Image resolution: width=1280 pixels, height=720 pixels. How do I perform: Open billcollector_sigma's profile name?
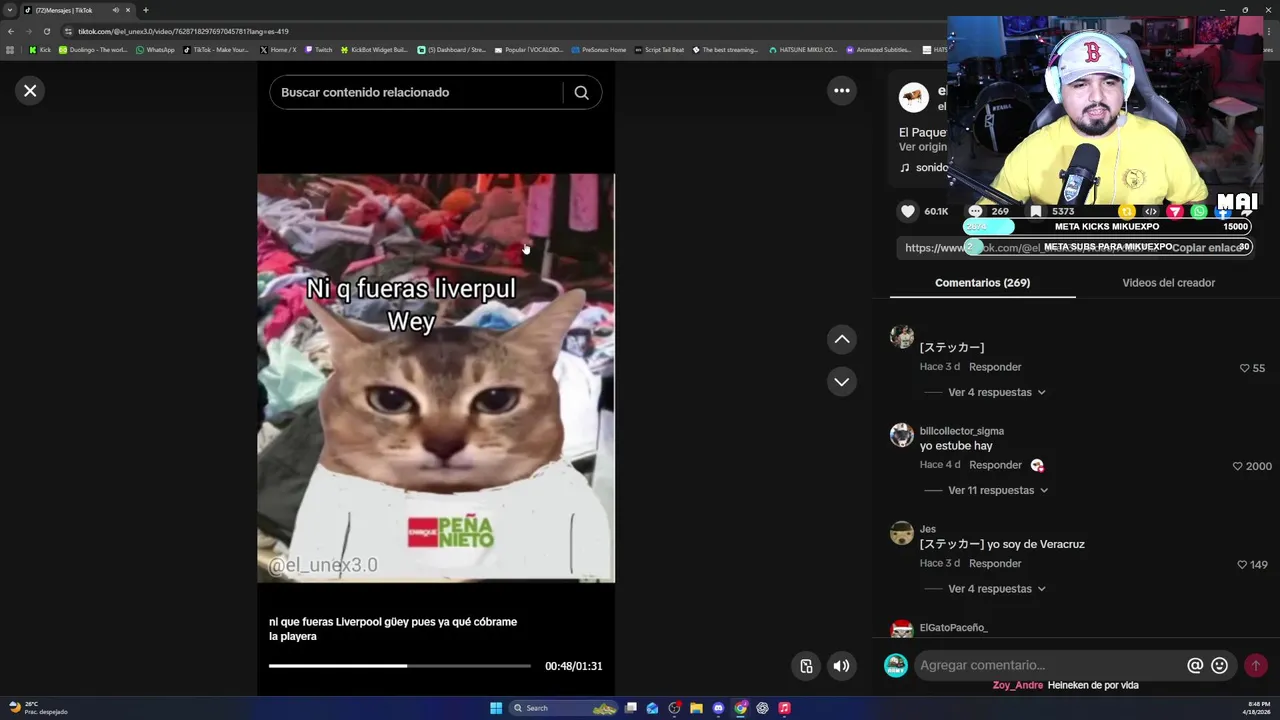pos(961,431)
